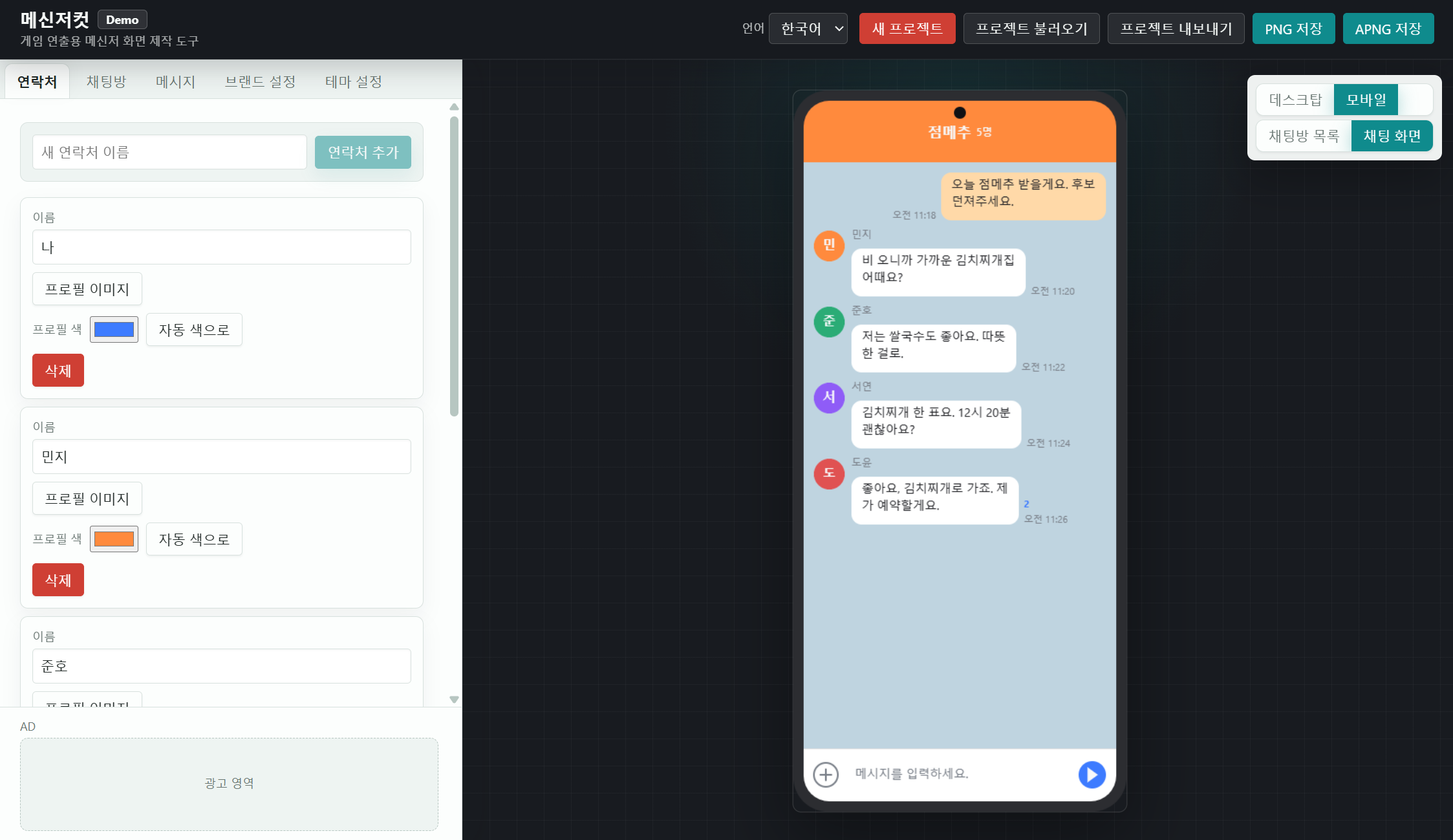The image size is (1453, 840).
Task: Show the 채팅 화면 view
Action: (1392, 136)
